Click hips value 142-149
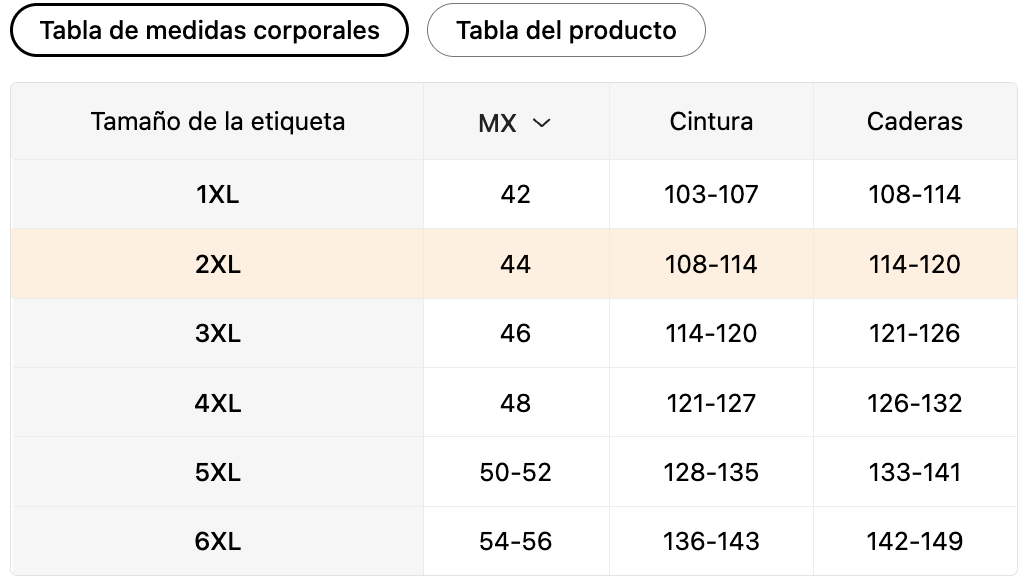The width and height of the screenshot is (1036, 580). click(x=914, y=541)
